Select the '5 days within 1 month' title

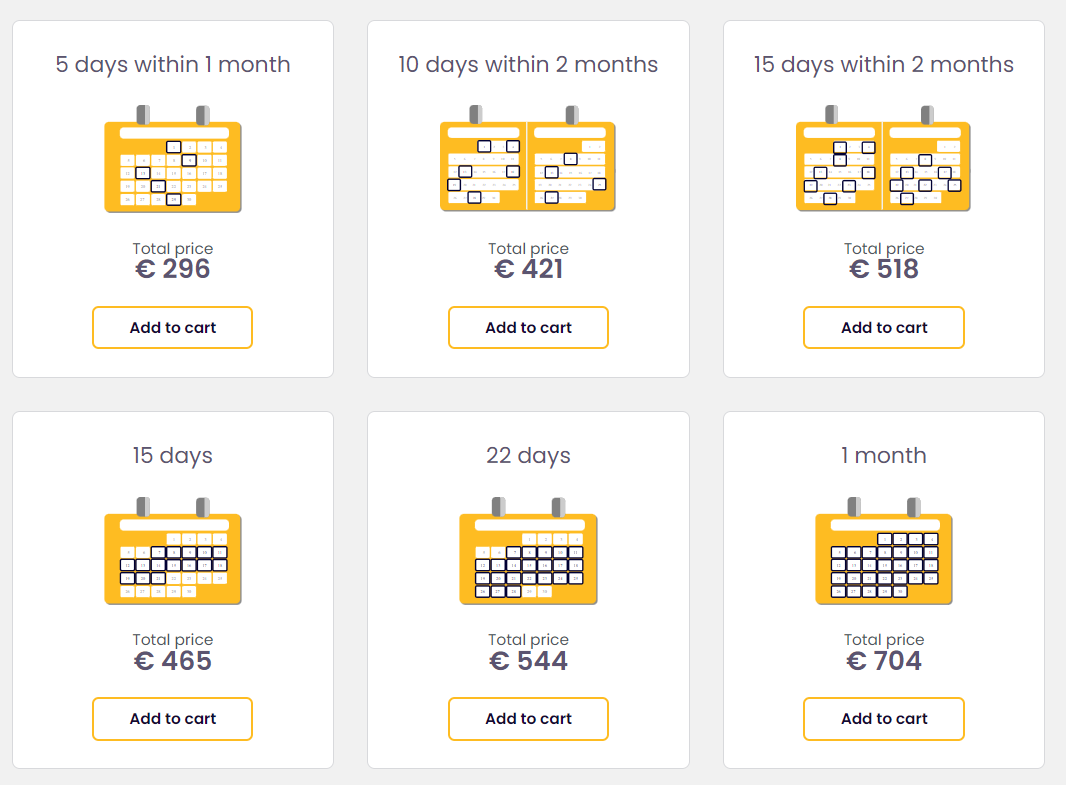[173, 65]
